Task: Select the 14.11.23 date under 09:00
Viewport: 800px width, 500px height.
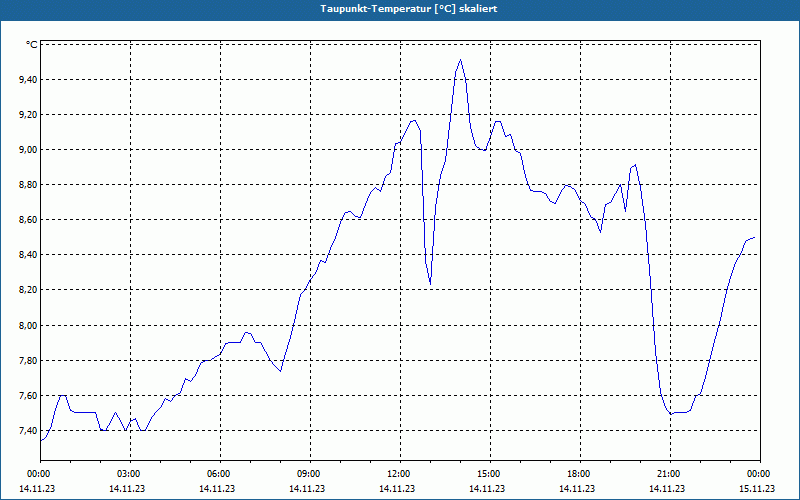Action: tap(307, 488)
